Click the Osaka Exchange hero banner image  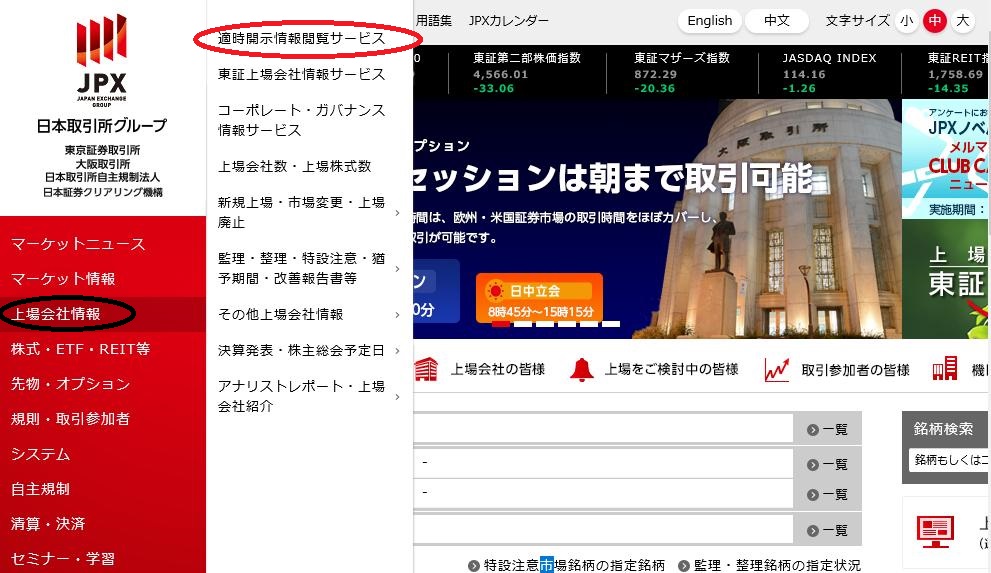pos(657,219)
